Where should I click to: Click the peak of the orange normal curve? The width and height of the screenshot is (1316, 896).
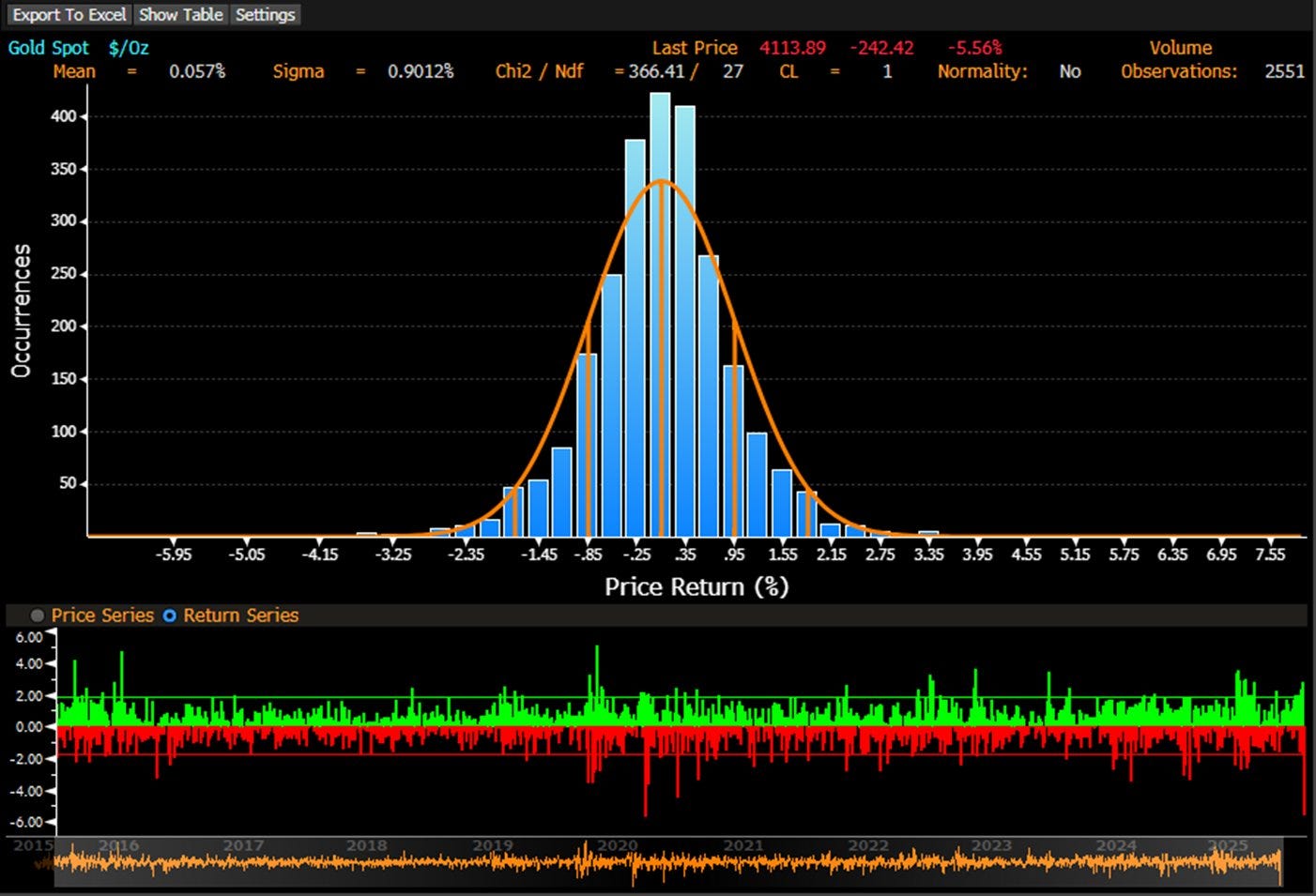tap(662, 180)
